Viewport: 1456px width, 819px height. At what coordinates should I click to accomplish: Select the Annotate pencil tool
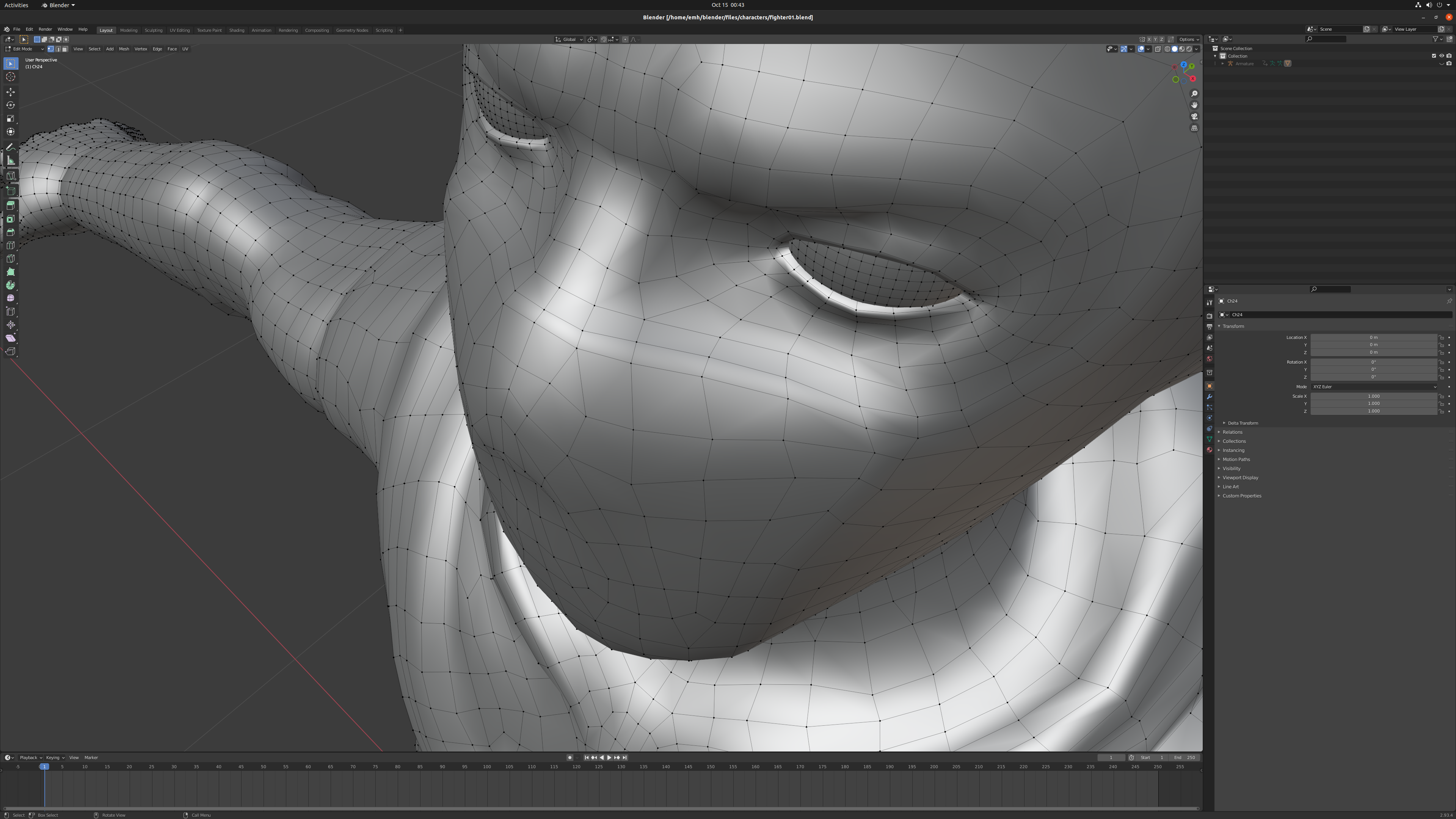[11, 147]
